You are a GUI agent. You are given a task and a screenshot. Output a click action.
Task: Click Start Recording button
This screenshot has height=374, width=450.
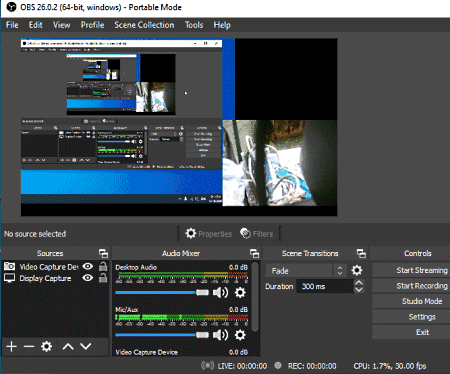(422, 286)
